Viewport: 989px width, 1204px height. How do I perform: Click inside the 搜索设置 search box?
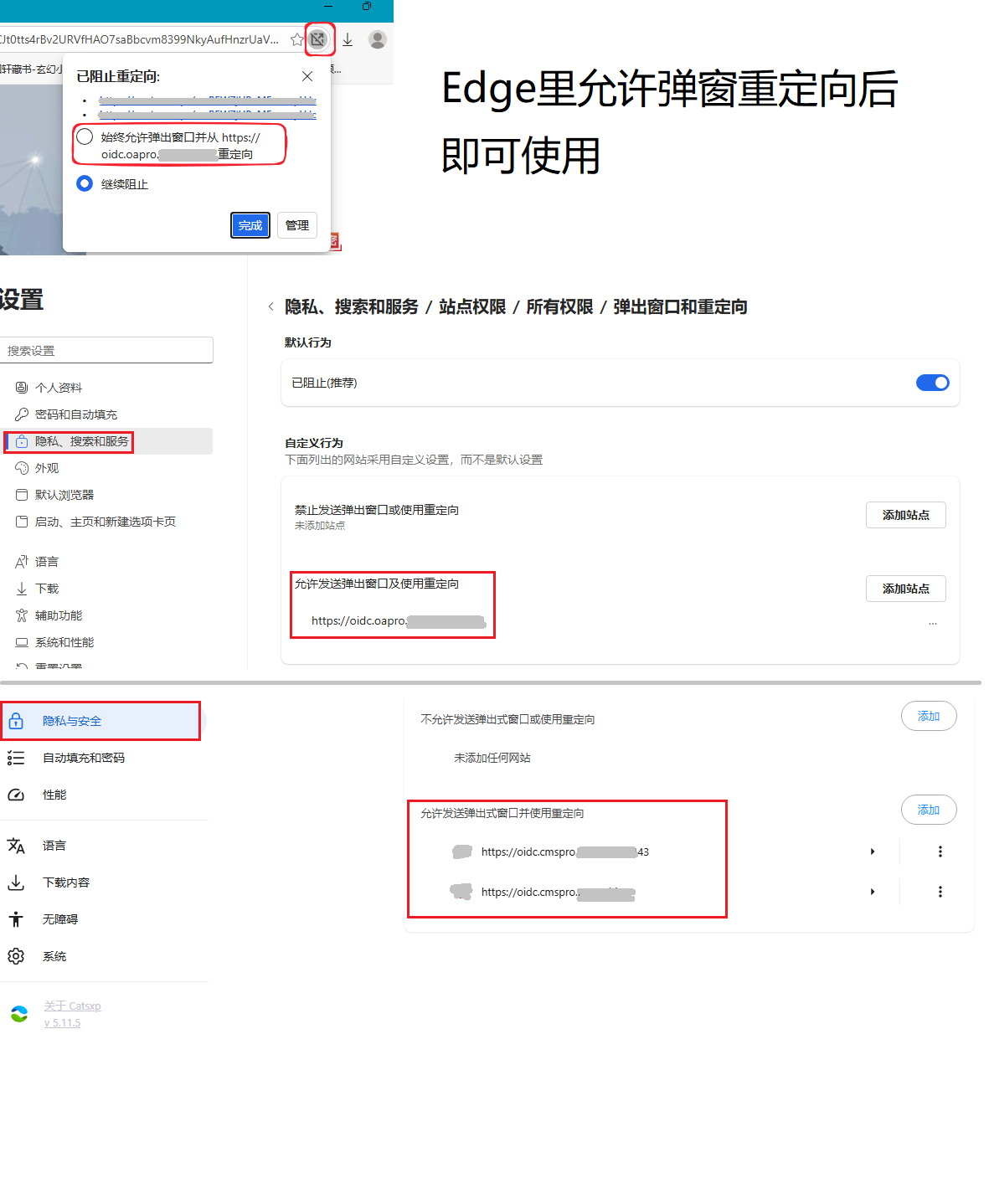(106, 350)
